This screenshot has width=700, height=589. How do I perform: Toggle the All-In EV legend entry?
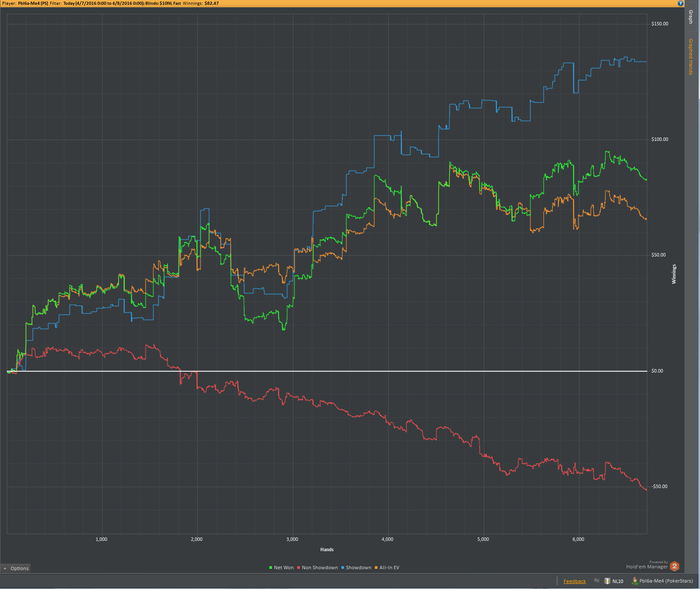(x=387, y=568)
